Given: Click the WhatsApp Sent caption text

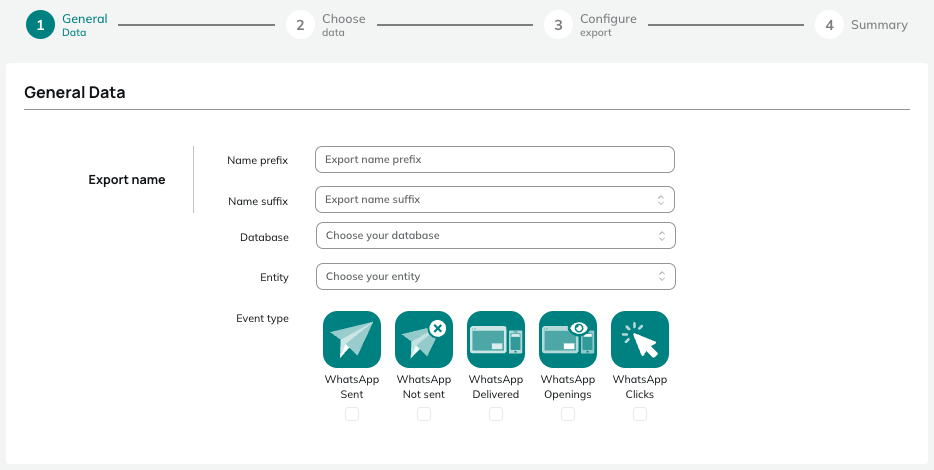Looking at the screenshot, I should pyautogui.click(x=351, y=387).
